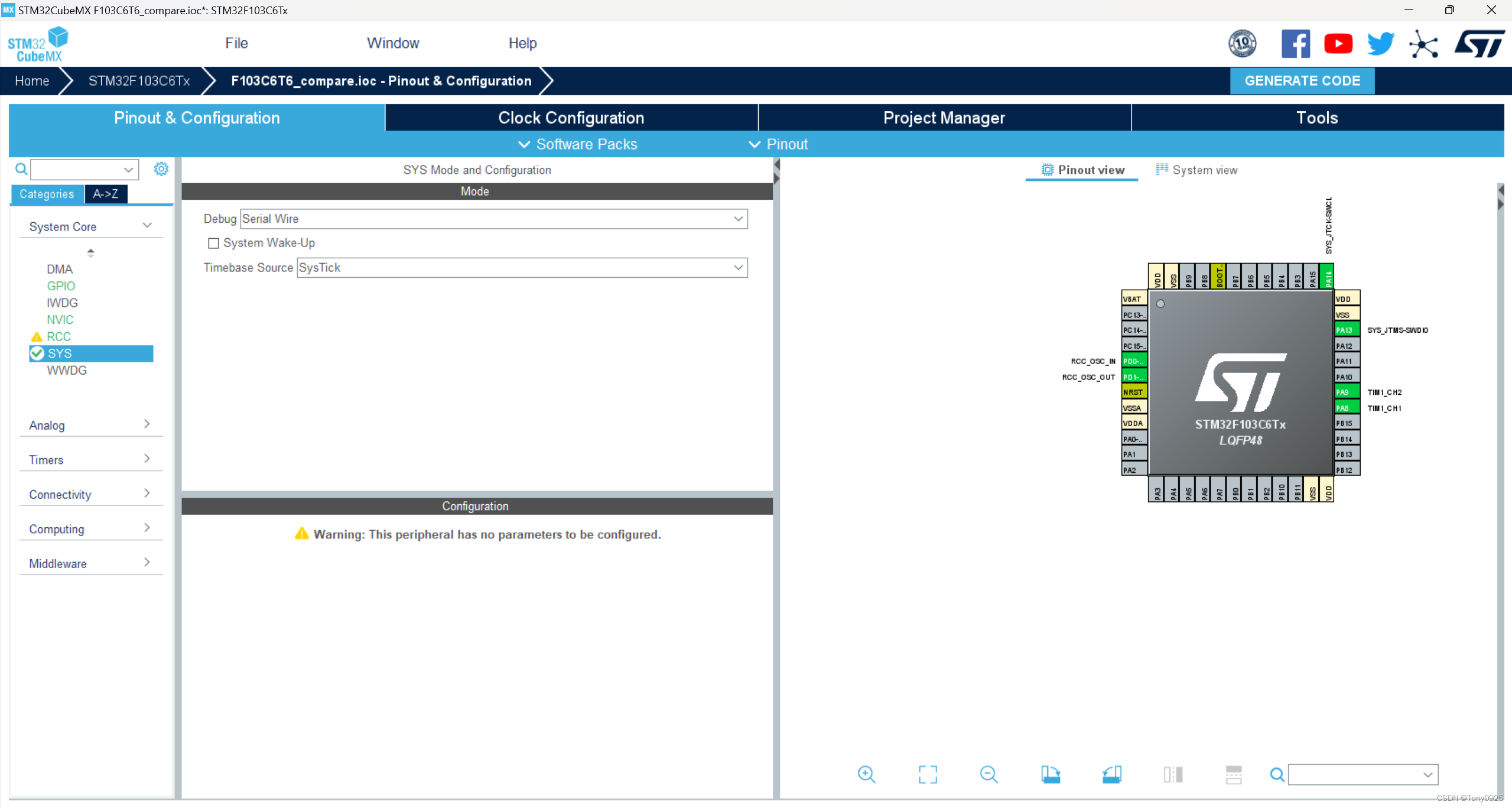
Task: Select the BOOT0 pin on the chip
Action: pyautogui.click(x=1218, y=276)
